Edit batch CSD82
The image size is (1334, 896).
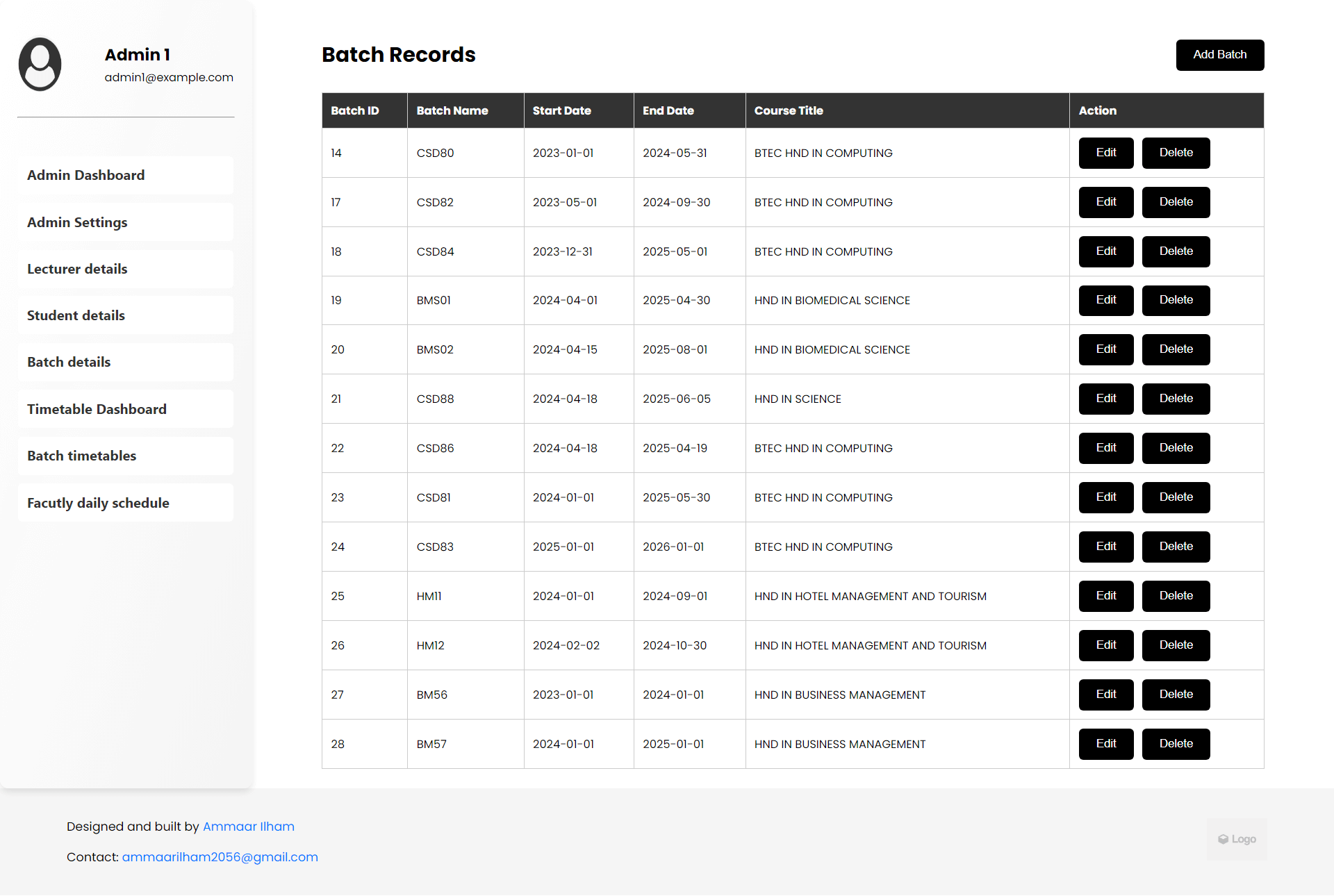click(x=1106, y=202)
